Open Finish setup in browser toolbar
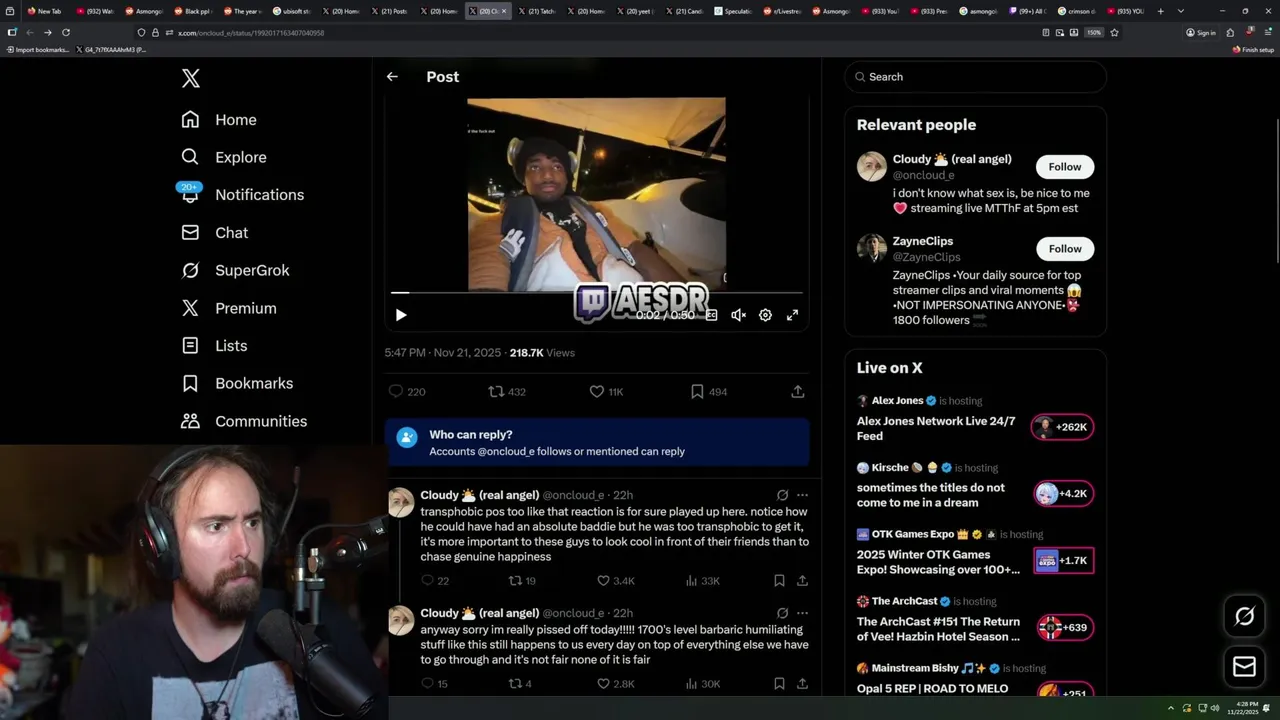The height and width of the screenshot is (720, 1280). tap(1253, 49)
